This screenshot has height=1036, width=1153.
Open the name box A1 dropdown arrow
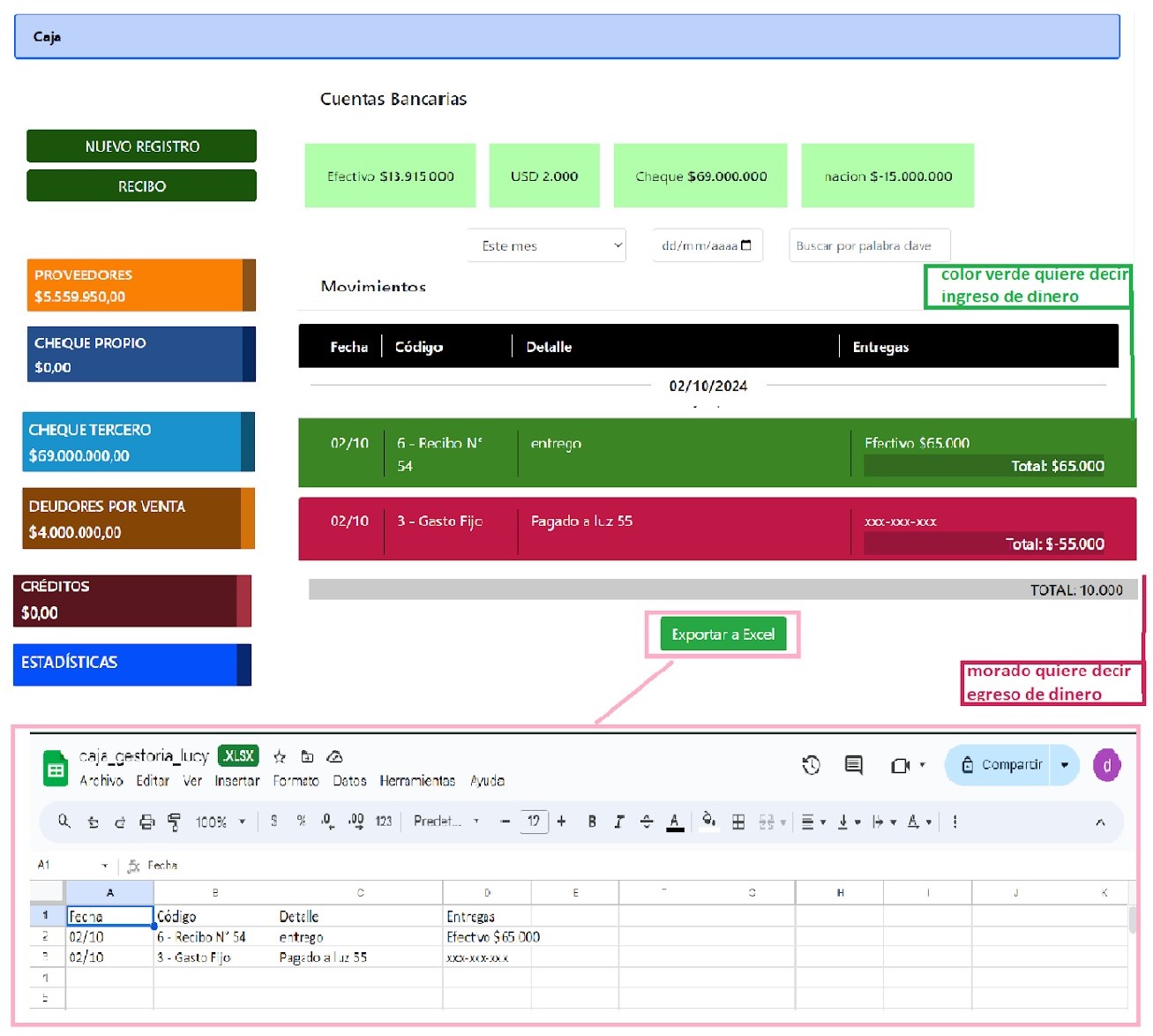pos(105,866)
